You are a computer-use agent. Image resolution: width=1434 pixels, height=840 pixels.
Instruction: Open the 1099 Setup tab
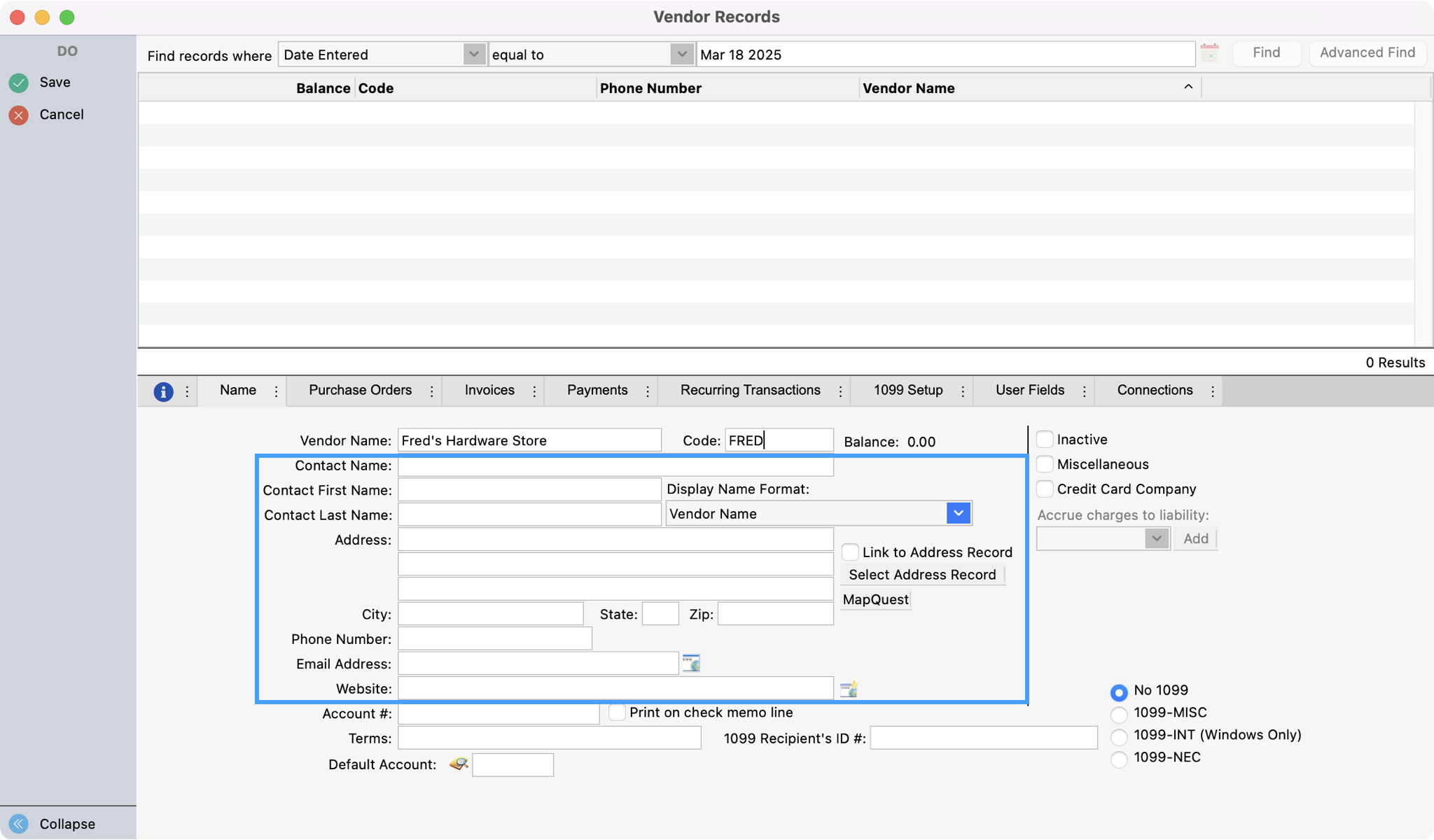click(x=908, y=390)
